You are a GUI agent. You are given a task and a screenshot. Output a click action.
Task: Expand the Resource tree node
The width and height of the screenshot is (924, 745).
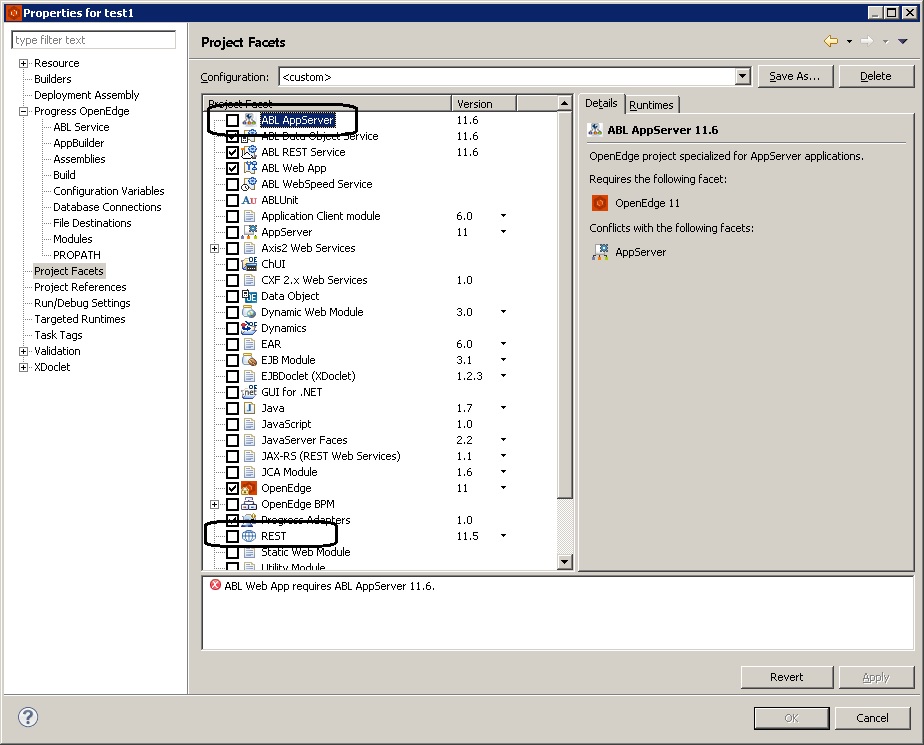[x=23, y=63]
